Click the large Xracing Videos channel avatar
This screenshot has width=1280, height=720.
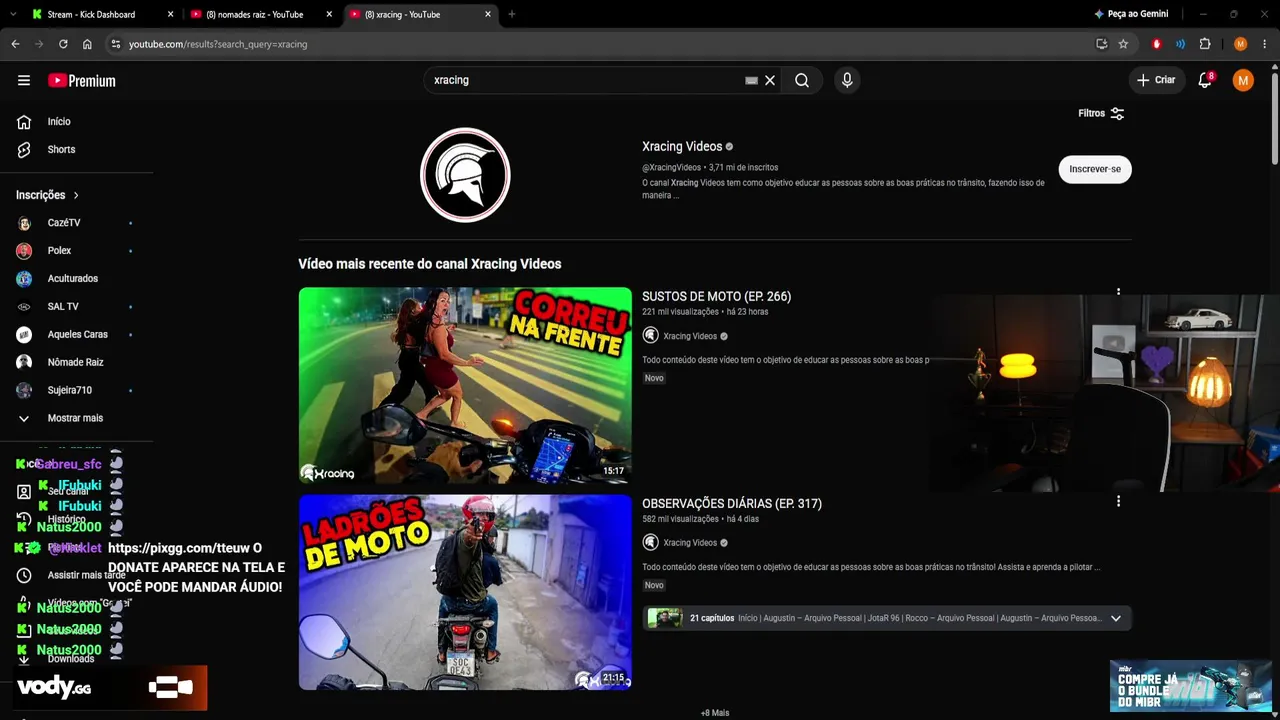point(465,175)
